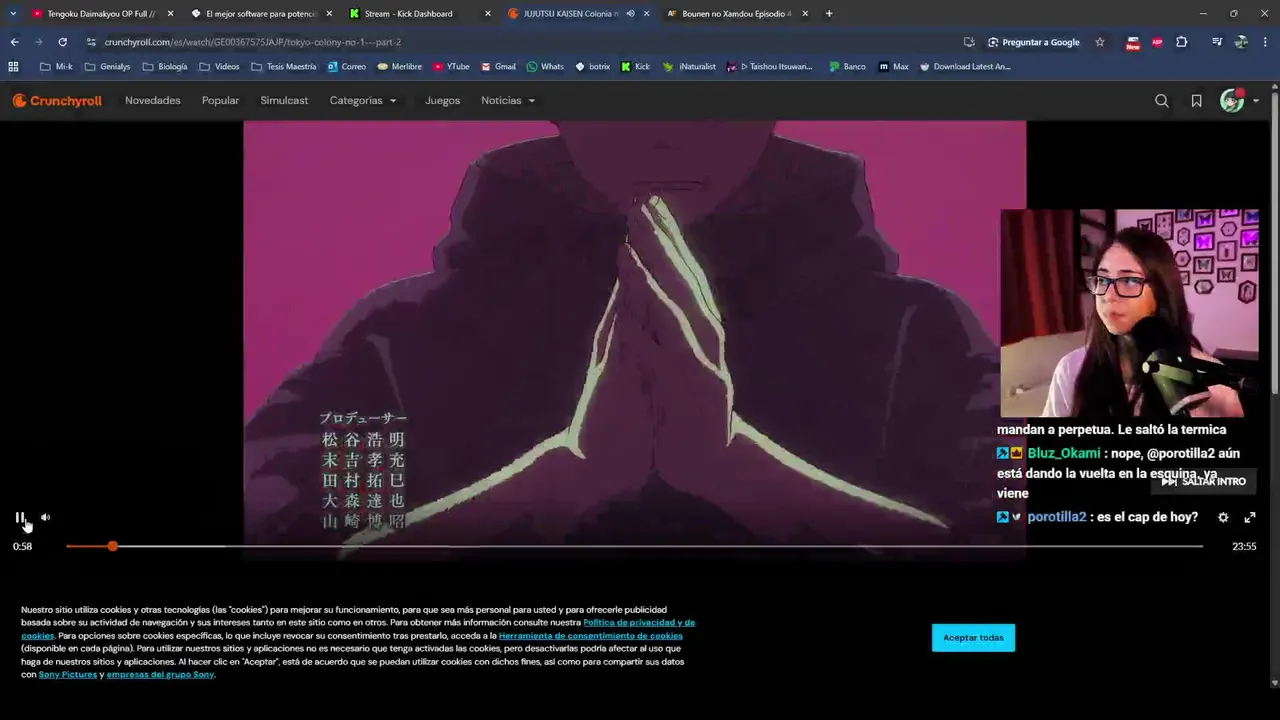Mute the video volume

pyautogui.click(x=45, y=517)
